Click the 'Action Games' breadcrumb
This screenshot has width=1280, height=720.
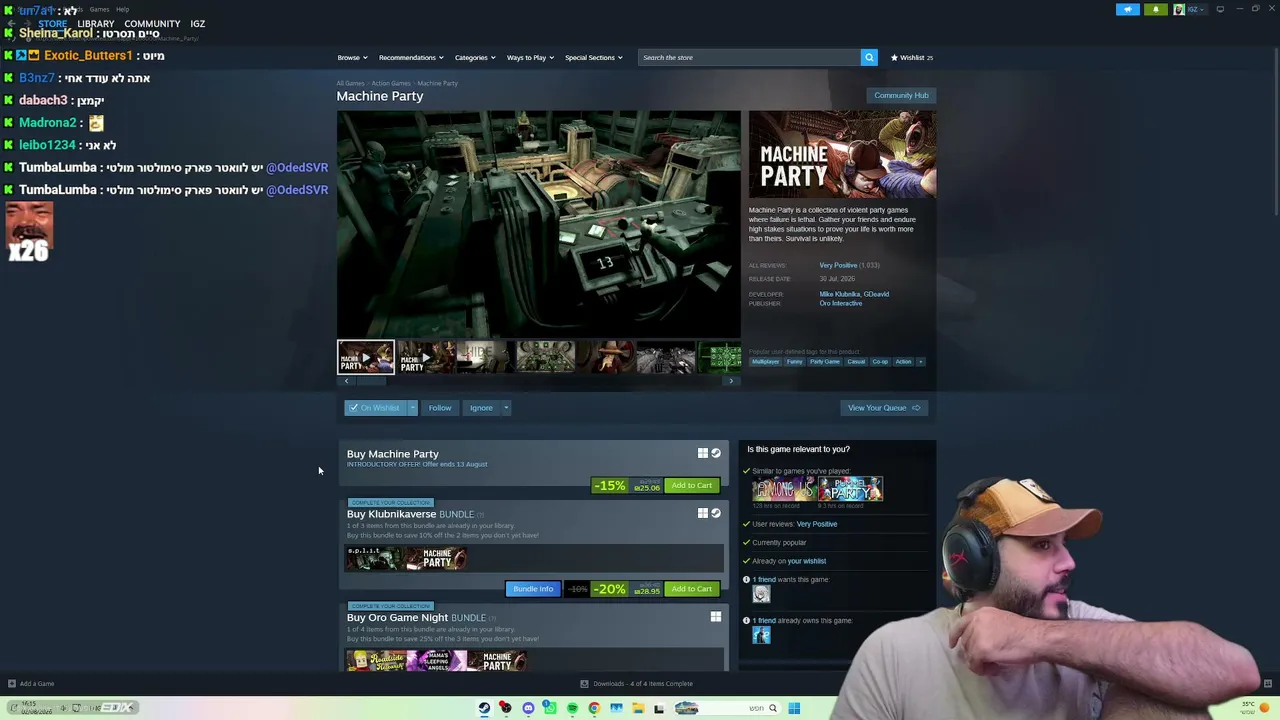coord(391,83)
